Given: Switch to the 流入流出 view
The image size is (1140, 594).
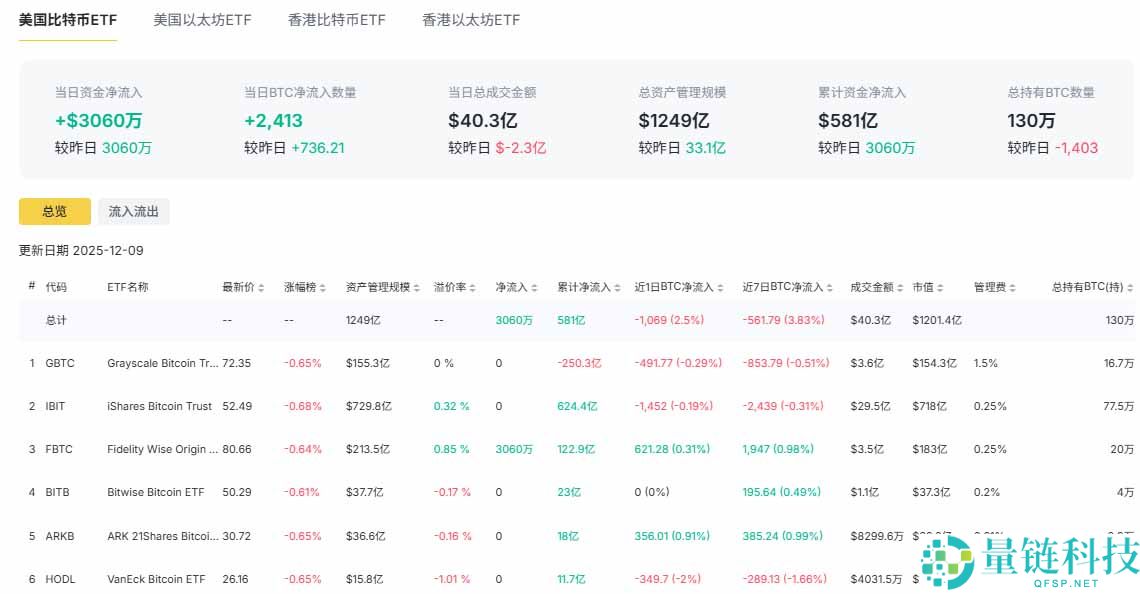Looking at the screenshot, I should pos(133,211).
